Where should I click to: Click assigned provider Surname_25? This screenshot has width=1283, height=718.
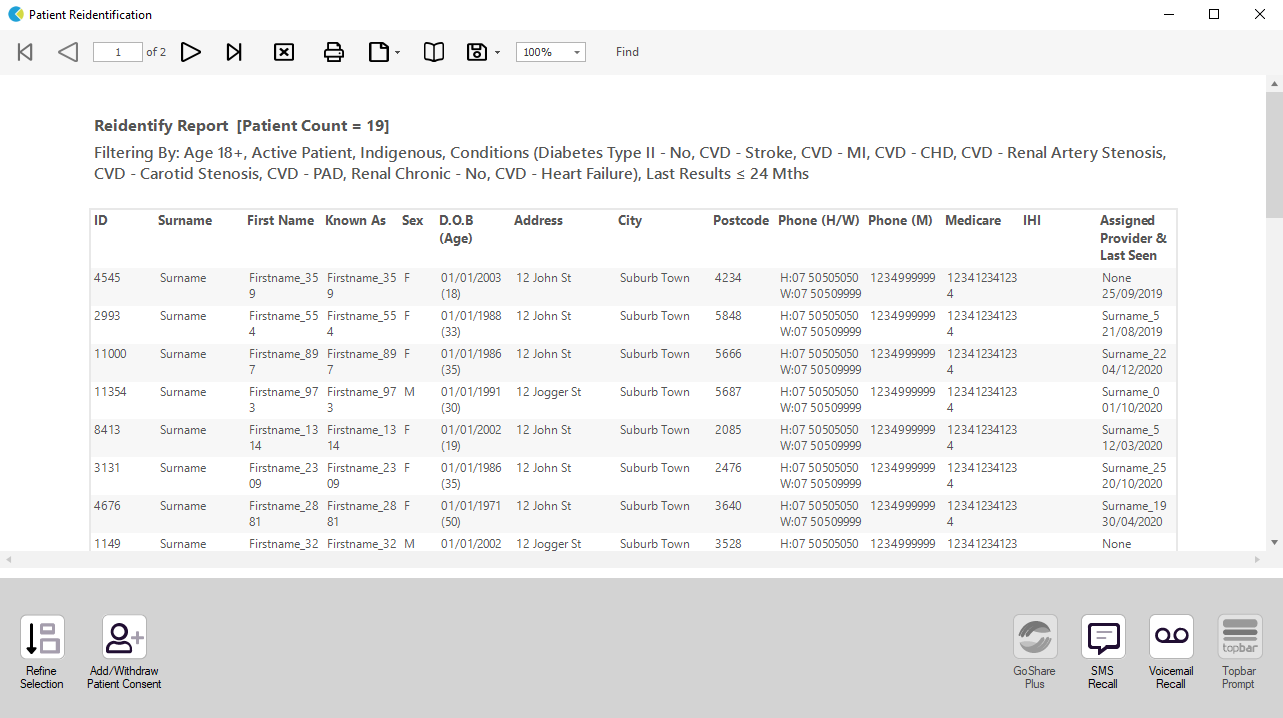pyautogui.click(x=1134, y=468)
